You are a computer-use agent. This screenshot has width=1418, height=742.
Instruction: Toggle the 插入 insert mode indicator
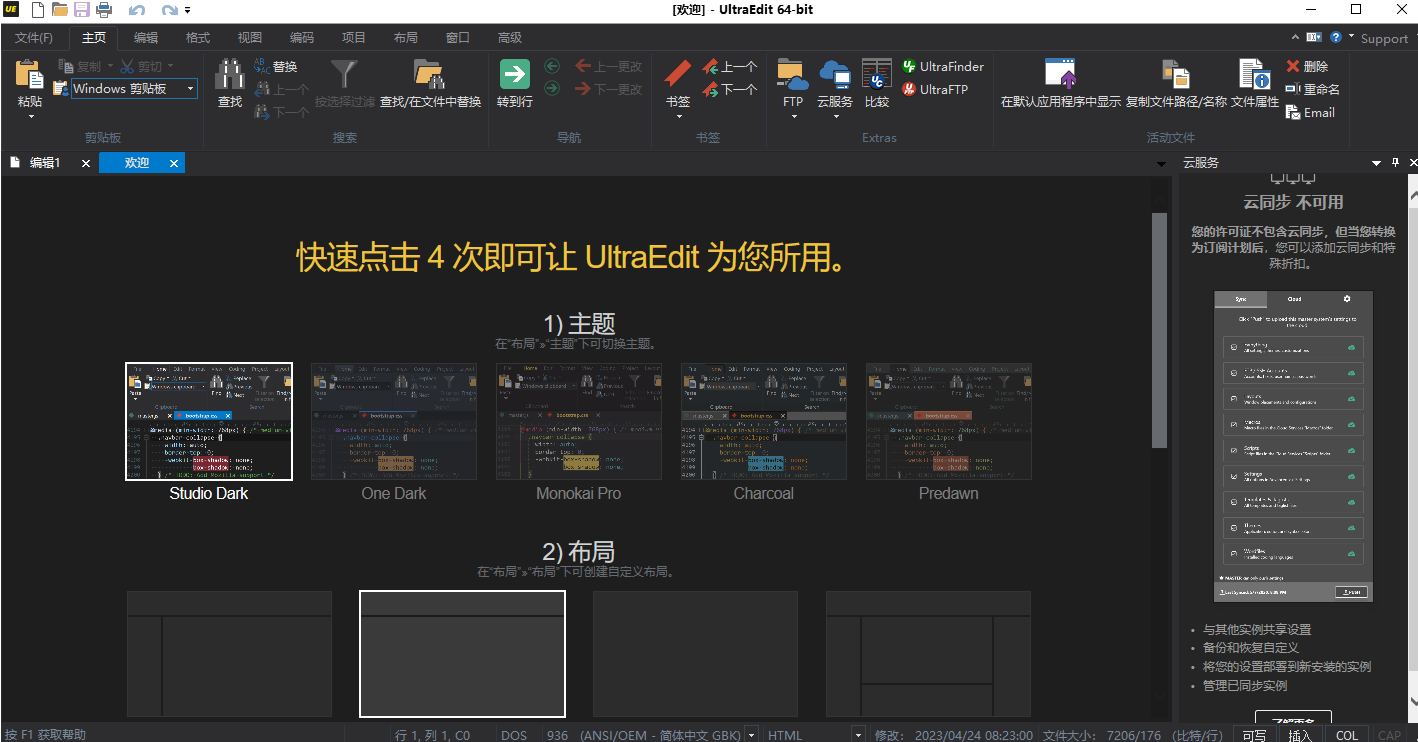point(1300,735)
